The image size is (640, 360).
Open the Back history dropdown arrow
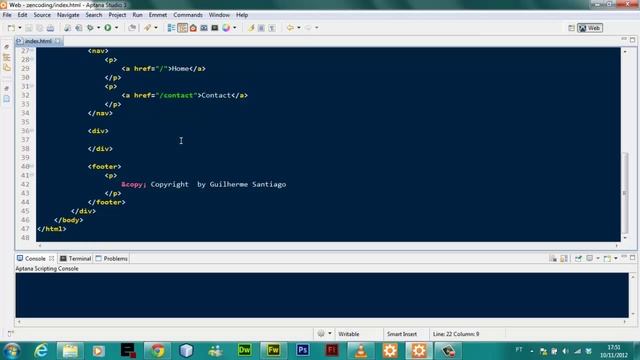click(x=298, y=28)
